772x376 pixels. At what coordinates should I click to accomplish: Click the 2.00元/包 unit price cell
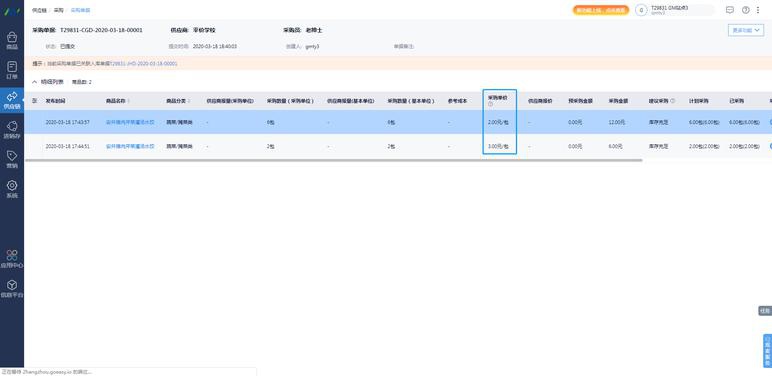coord(498,122)
